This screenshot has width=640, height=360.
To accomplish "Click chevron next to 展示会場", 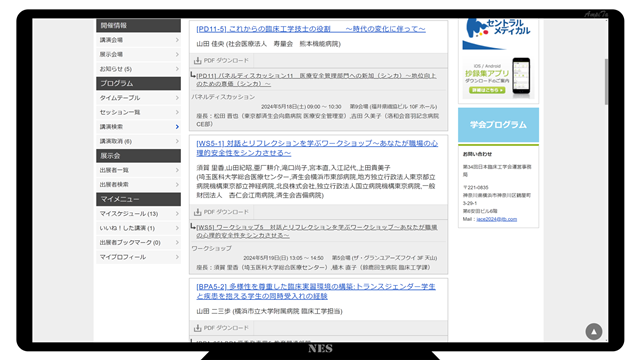I will tap(177, 54).
